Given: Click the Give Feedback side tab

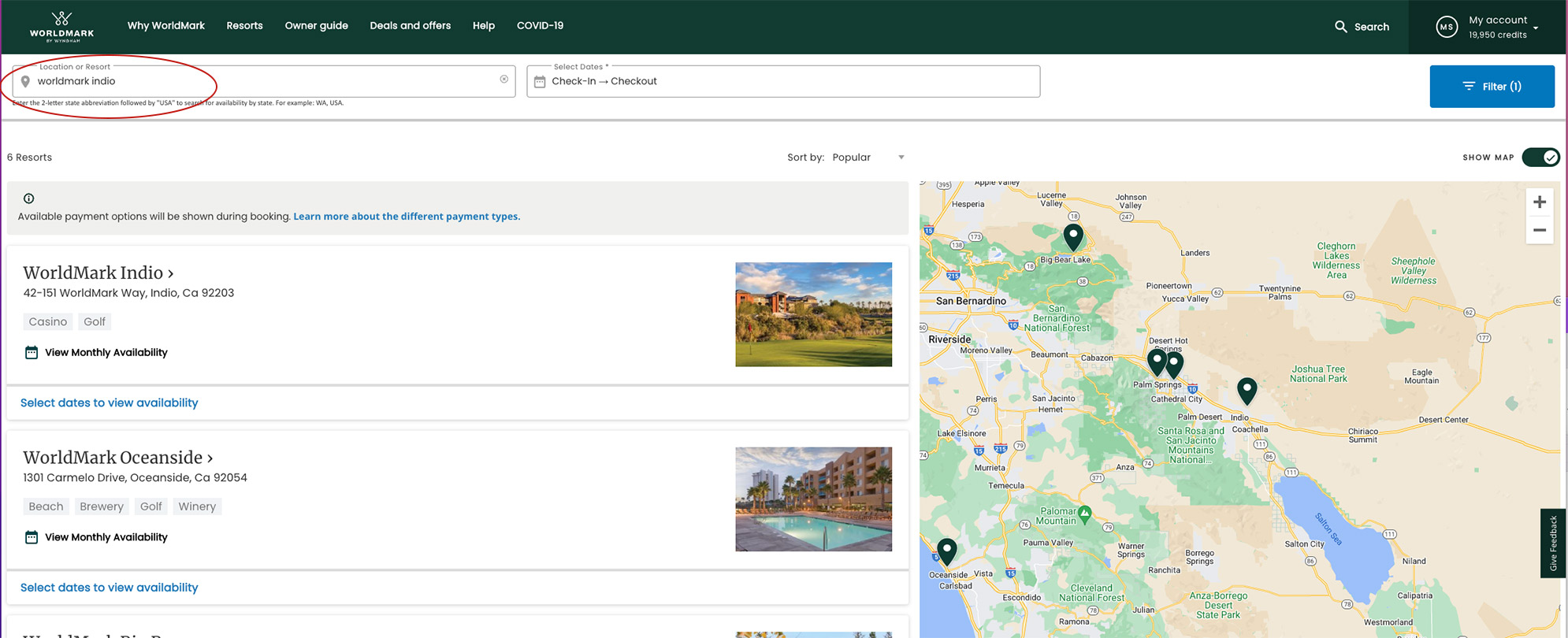Looking at the screenshot, I should [1553, 543].
